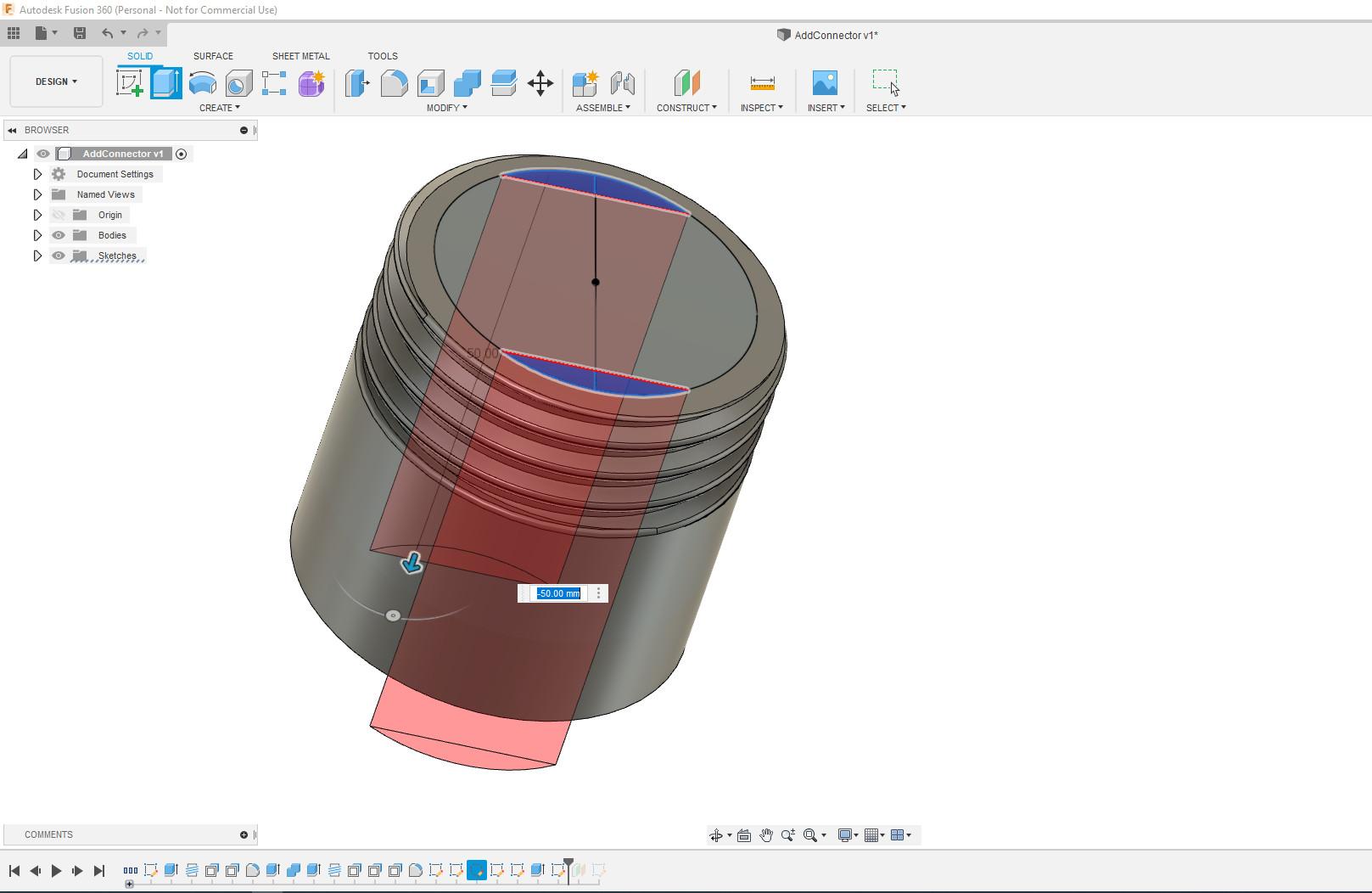Hide the Sketches folder
1372x893 pixels.
pyautogui.click(x=59, y=256)
